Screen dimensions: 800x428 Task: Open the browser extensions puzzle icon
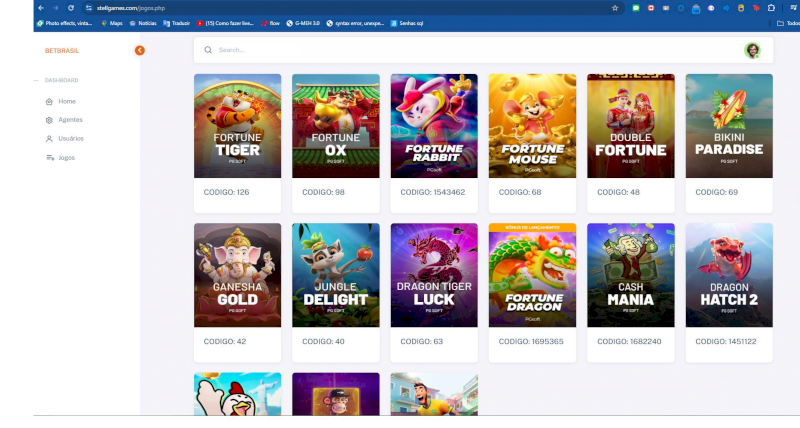pos(771,8)
